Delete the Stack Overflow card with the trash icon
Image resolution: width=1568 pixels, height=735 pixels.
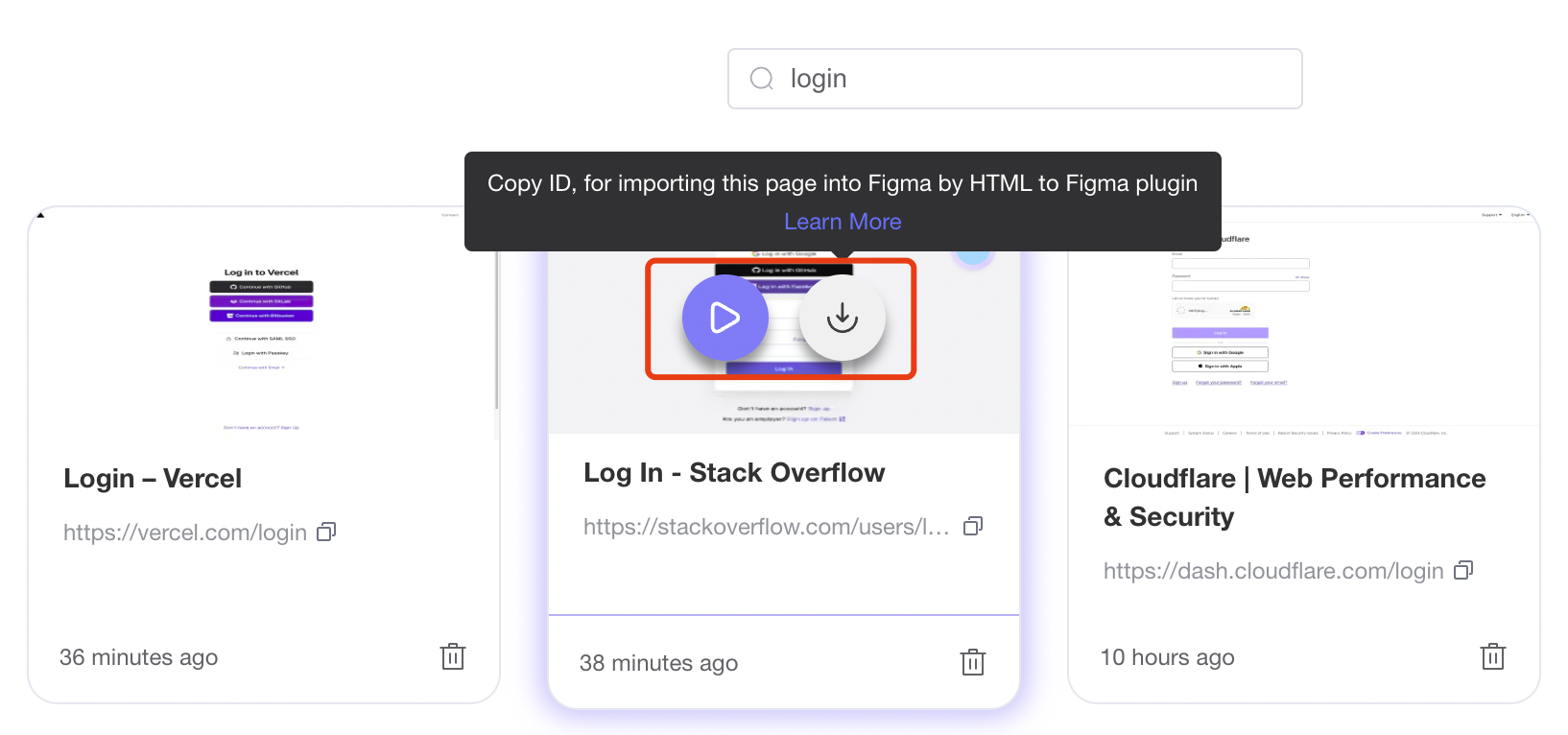click(973, 662)
